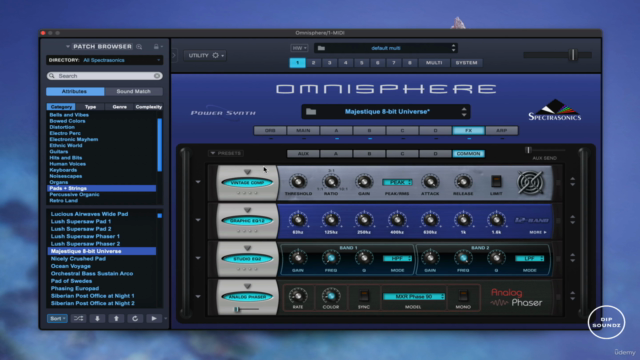Screen dimensions: 640x360
Task: Toggle the Analog Phaser Sync switch
Action: 364,296
